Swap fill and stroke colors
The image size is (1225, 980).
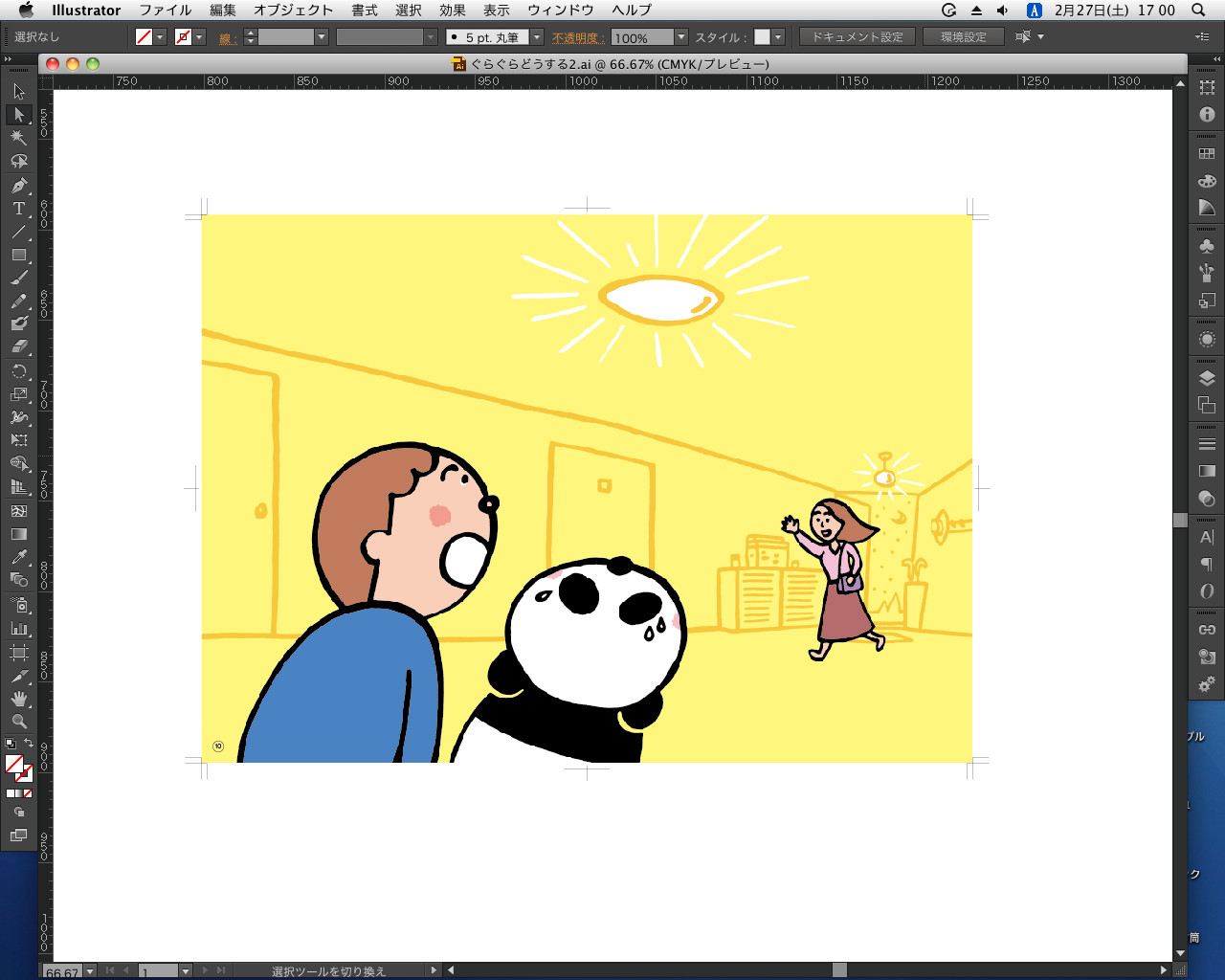coord(29,744)
